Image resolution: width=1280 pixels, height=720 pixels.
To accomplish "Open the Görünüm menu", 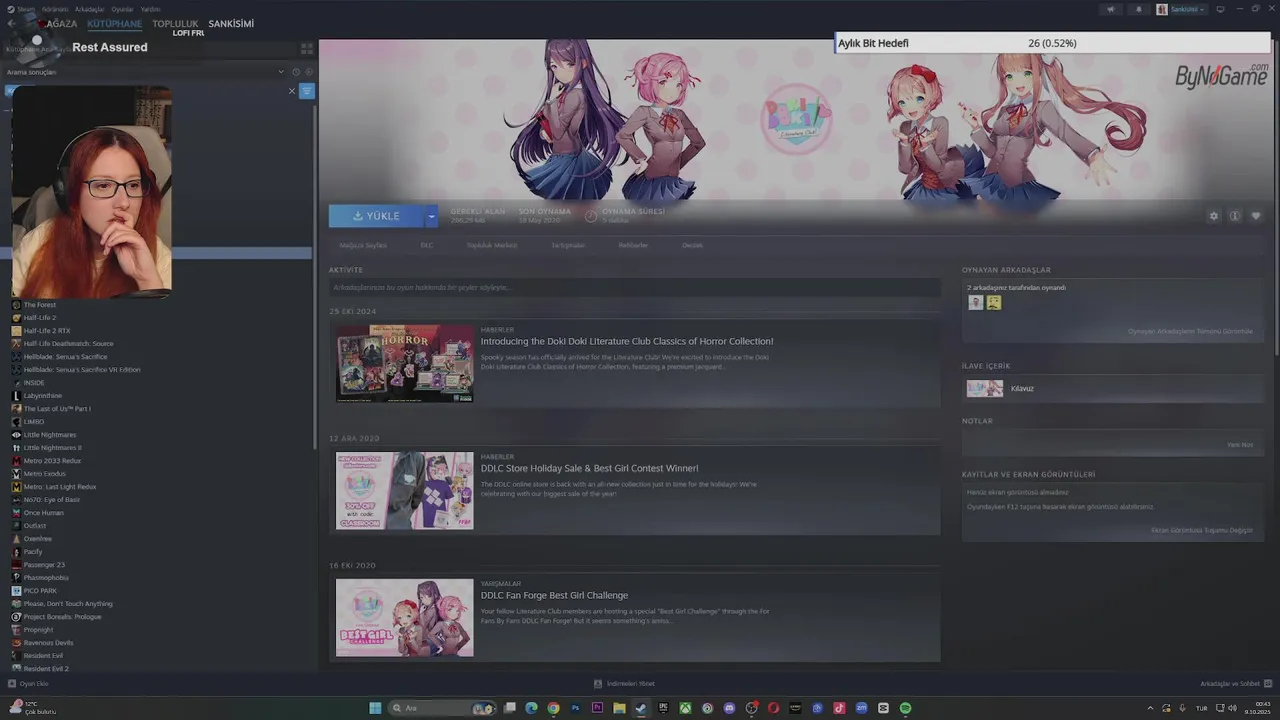I will (x=55, y=9).
